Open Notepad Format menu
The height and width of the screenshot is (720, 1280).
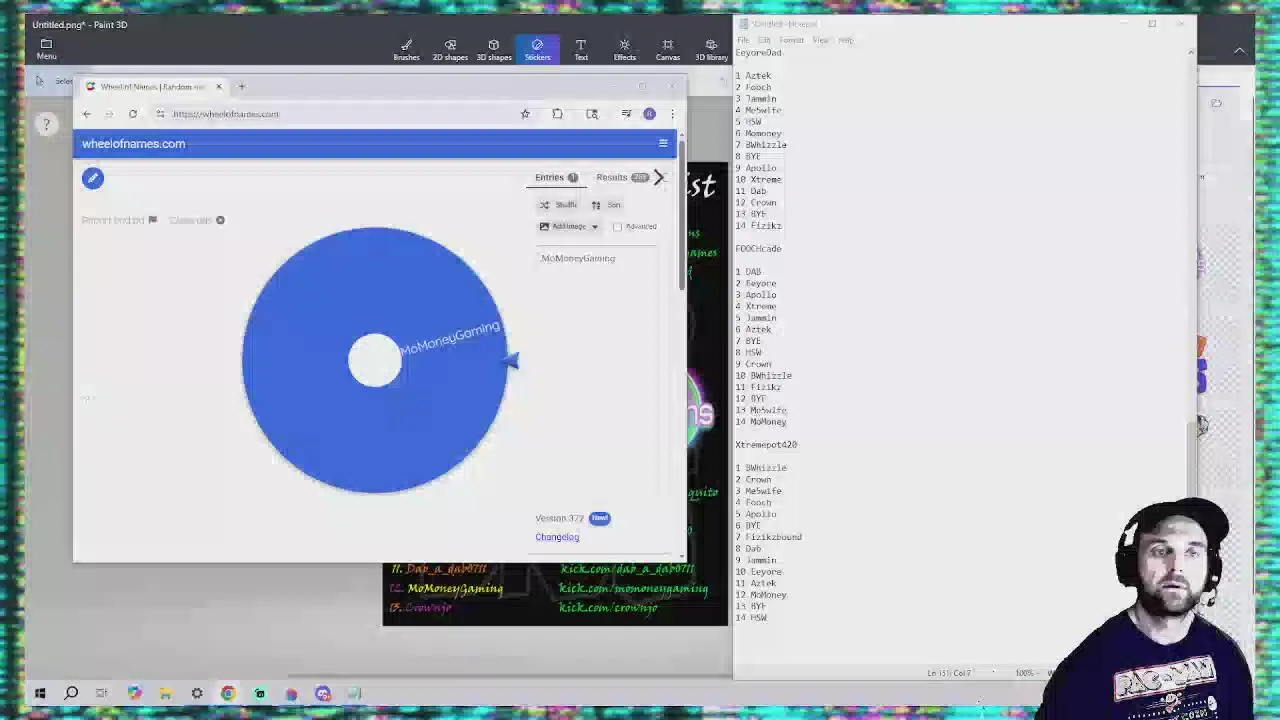pyautogui.click(x=791, y=40)
